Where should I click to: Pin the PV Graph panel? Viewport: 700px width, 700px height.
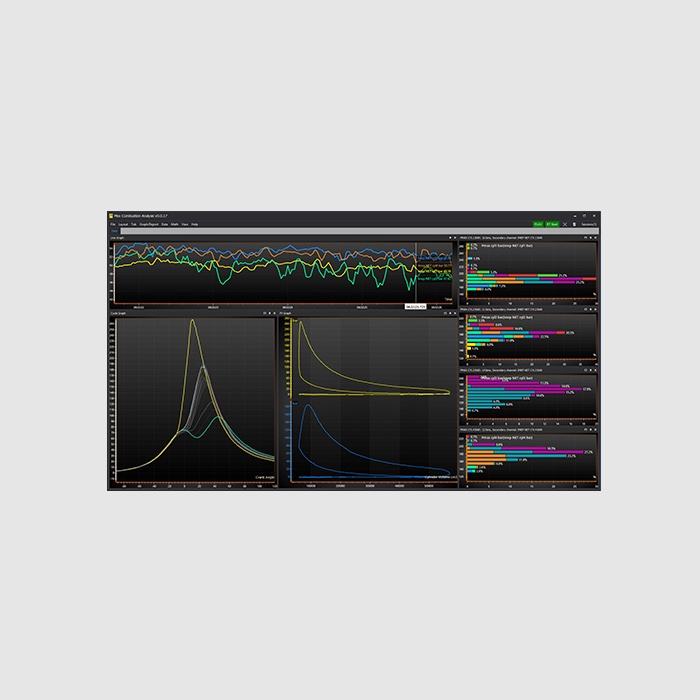[x=450, y=313]
